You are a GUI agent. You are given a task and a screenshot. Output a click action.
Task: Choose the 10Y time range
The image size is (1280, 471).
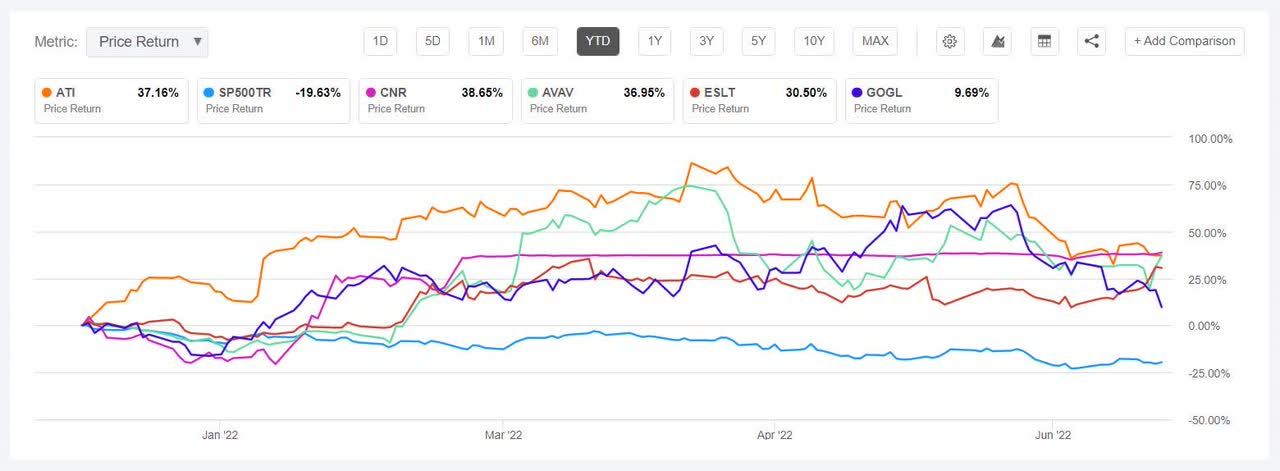[814, 41]
